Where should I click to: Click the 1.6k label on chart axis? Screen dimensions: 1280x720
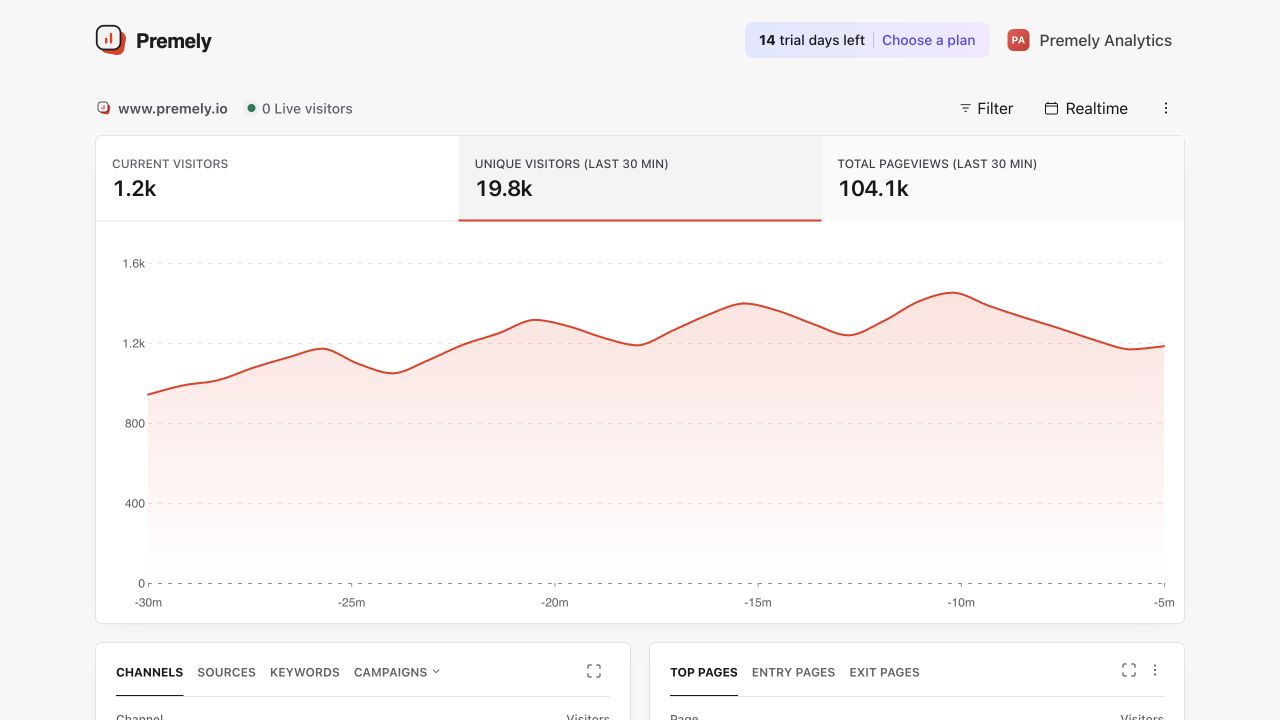[134, 264]
